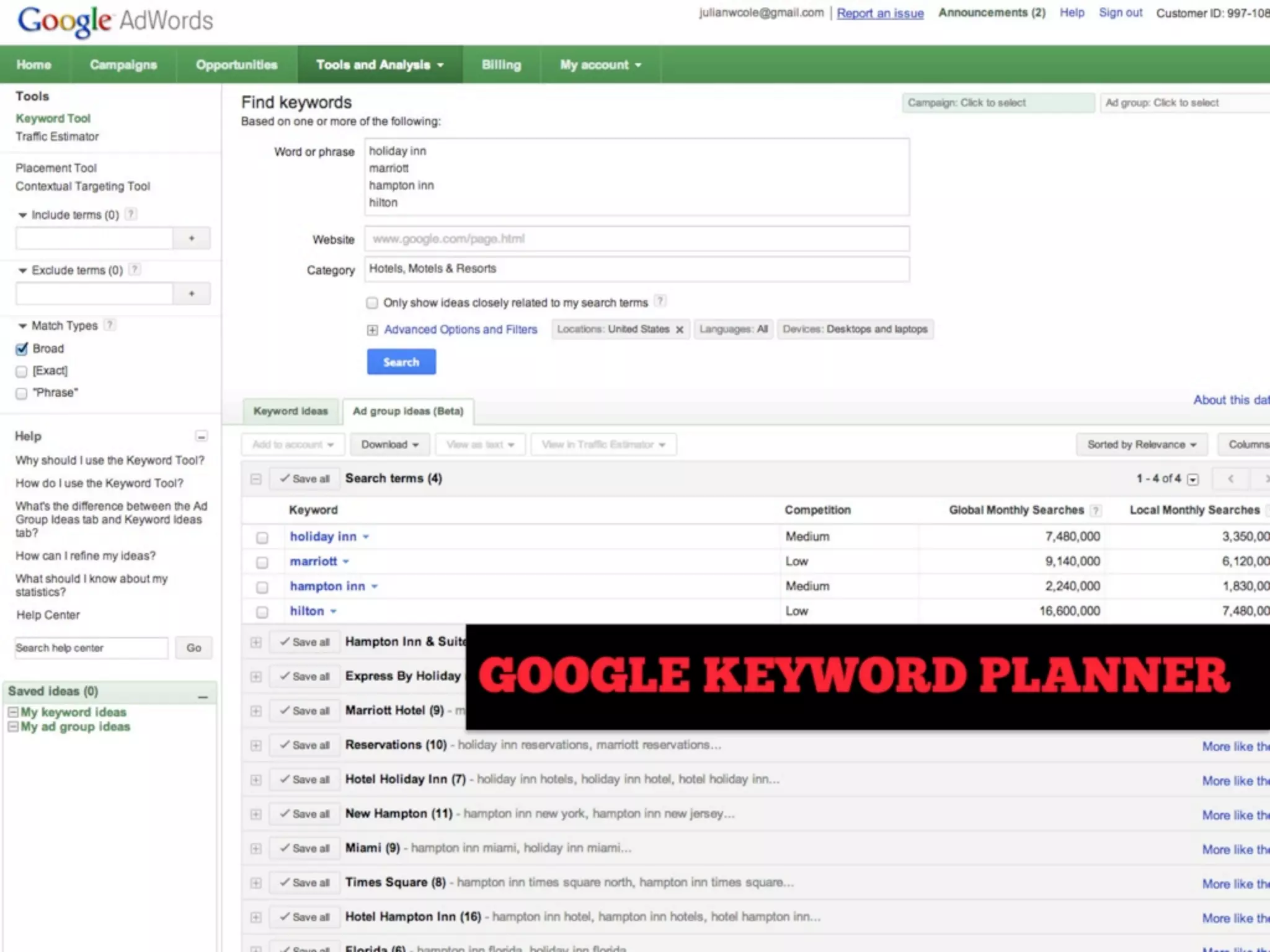Minimize the Saved ideas panel
This screenshot has height=952, width=1270.
pos(202,697)
